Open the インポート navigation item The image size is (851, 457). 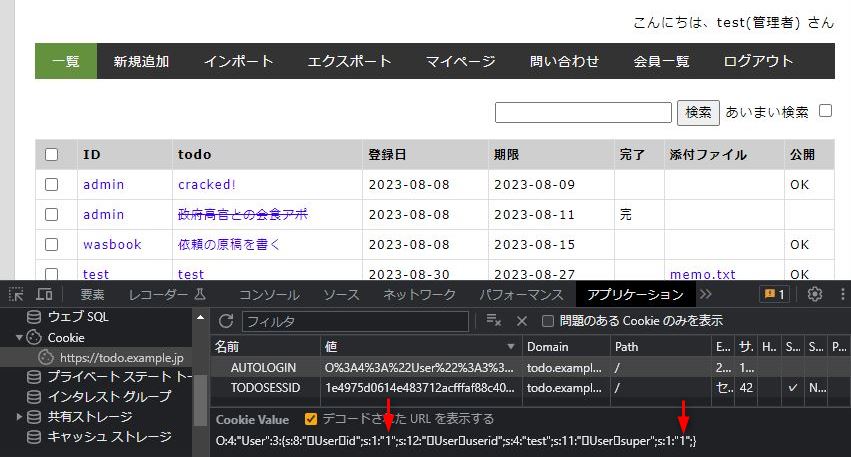tap(238, 61)
